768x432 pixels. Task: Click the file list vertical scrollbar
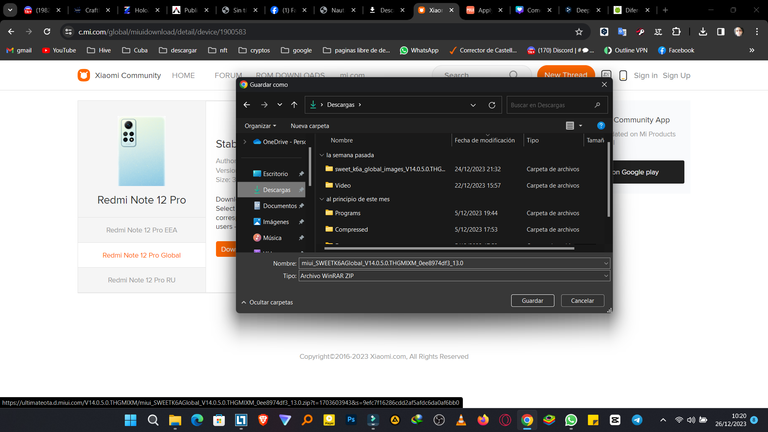(609, 179)
